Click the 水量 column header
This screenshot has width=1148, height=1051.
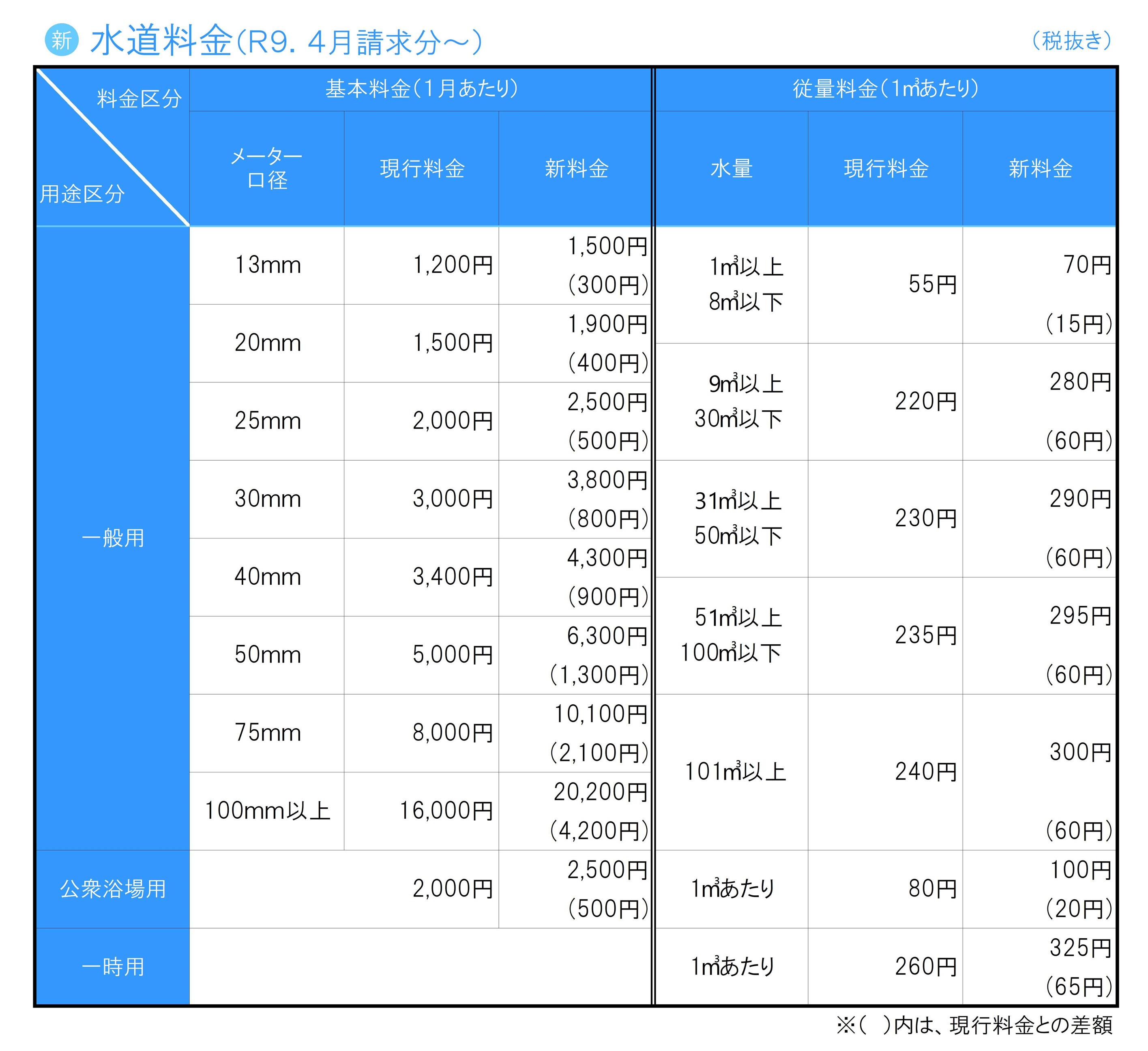pos(731,169)
